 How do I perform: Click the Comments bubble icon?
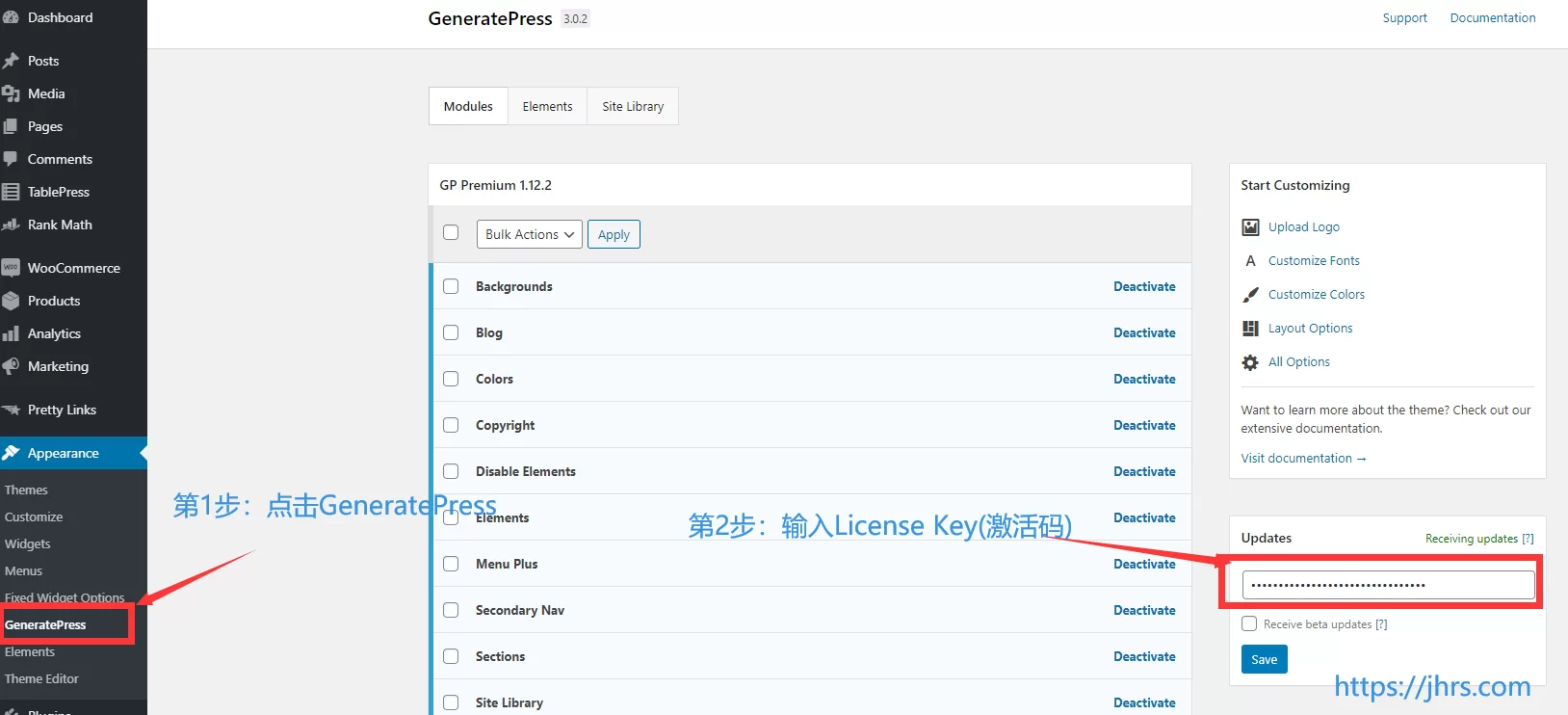pyautogui.click(x=12, y=159)
